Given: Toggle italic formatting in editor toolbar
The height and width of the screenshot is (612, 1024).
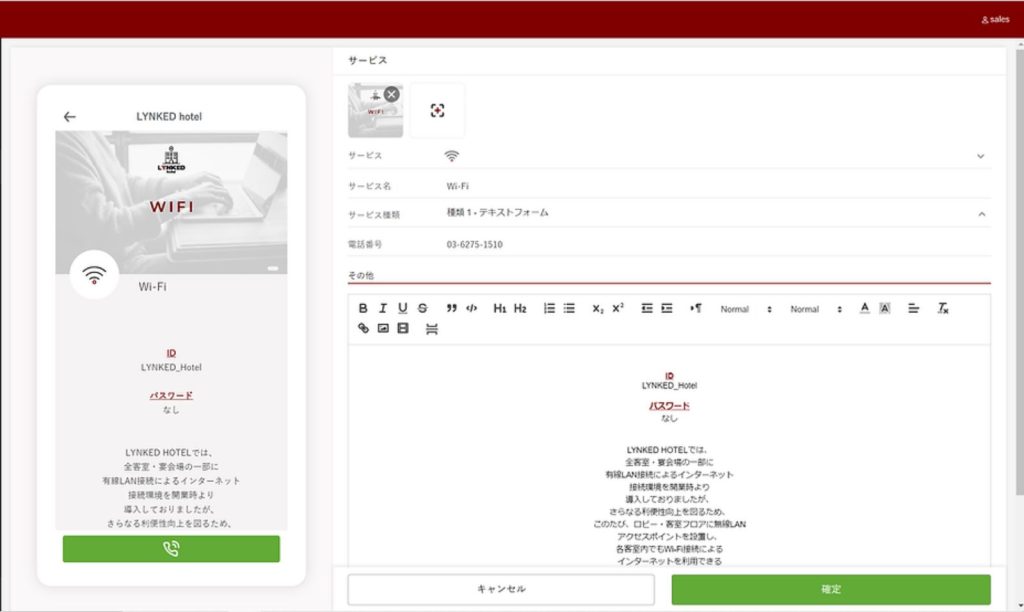Looking at the screenshot, I should (383, 308).
